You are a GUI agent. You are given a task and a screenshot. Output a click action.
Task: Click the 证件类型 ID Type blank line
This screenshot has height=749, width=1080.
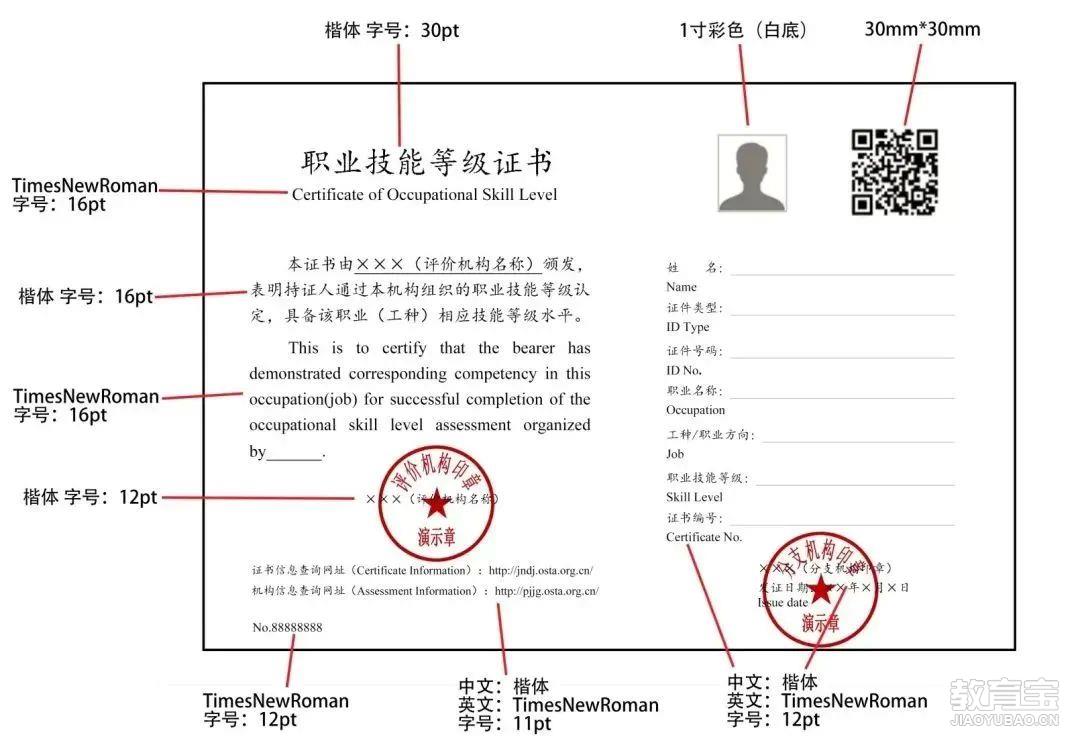click(x=841, y=314)
